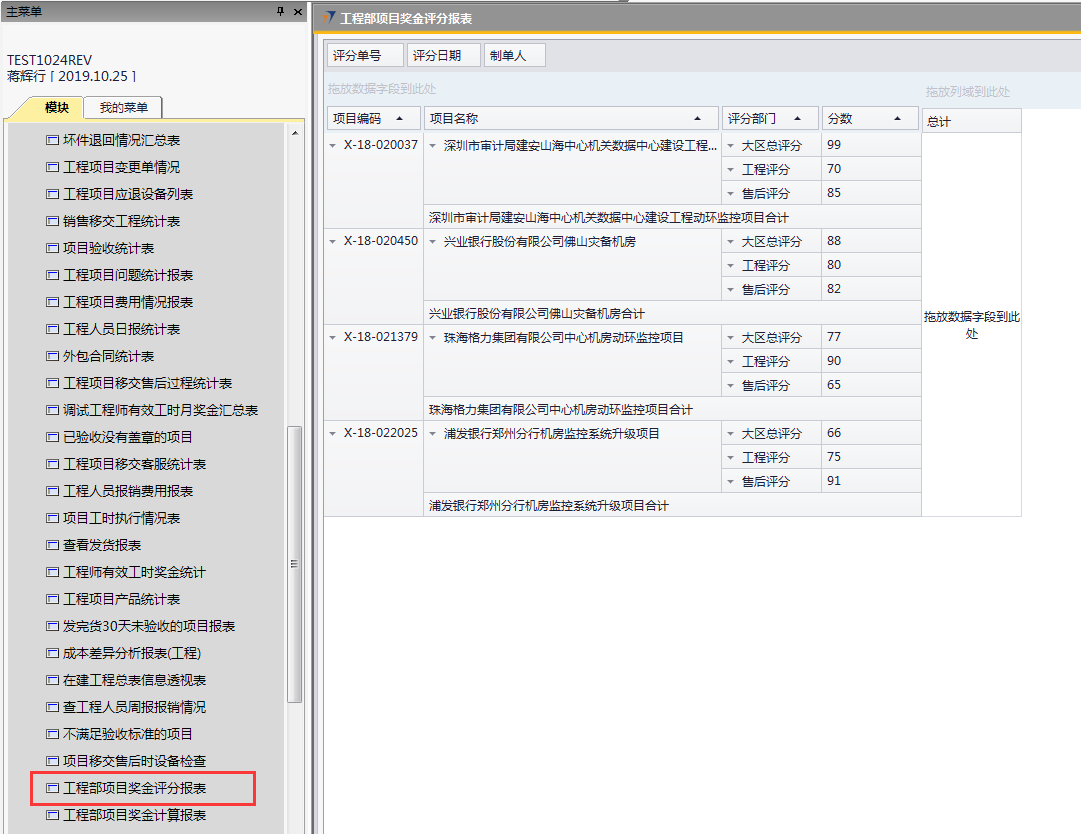The height and width of the screenshot is (834, 1081).
Task: Click the icon beside 工程项目变更单情况
Action: (53, 167)
